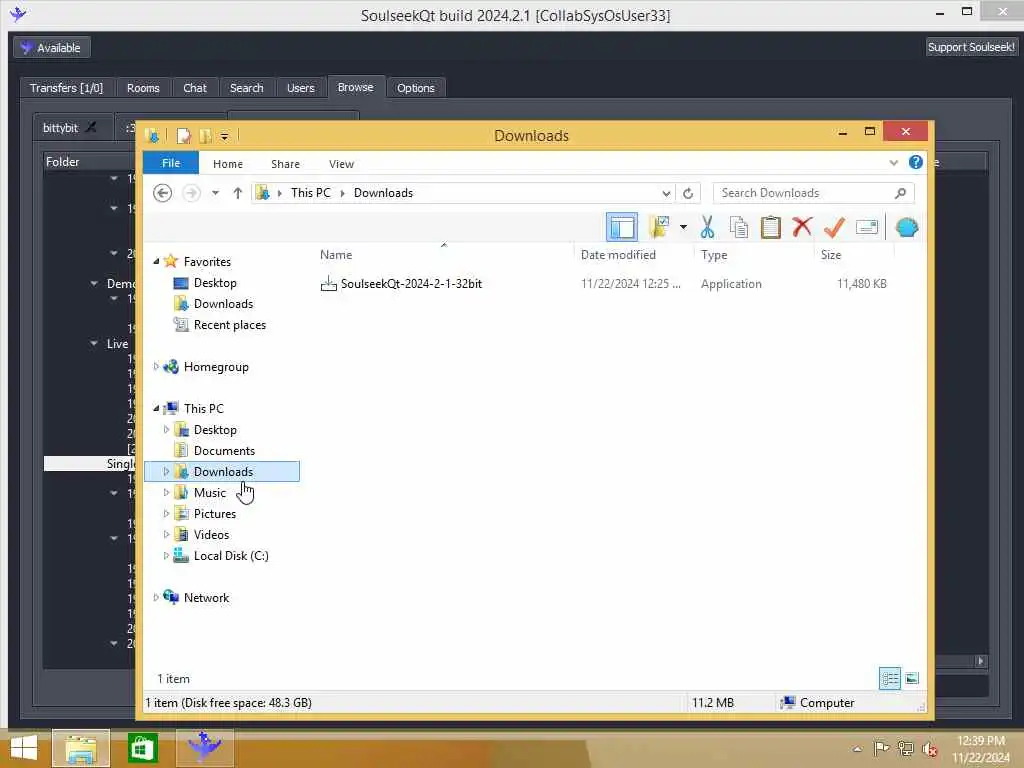Click the orange checkmark icon
Screen dimensions: 1024x768
click(x=834, y=227)
